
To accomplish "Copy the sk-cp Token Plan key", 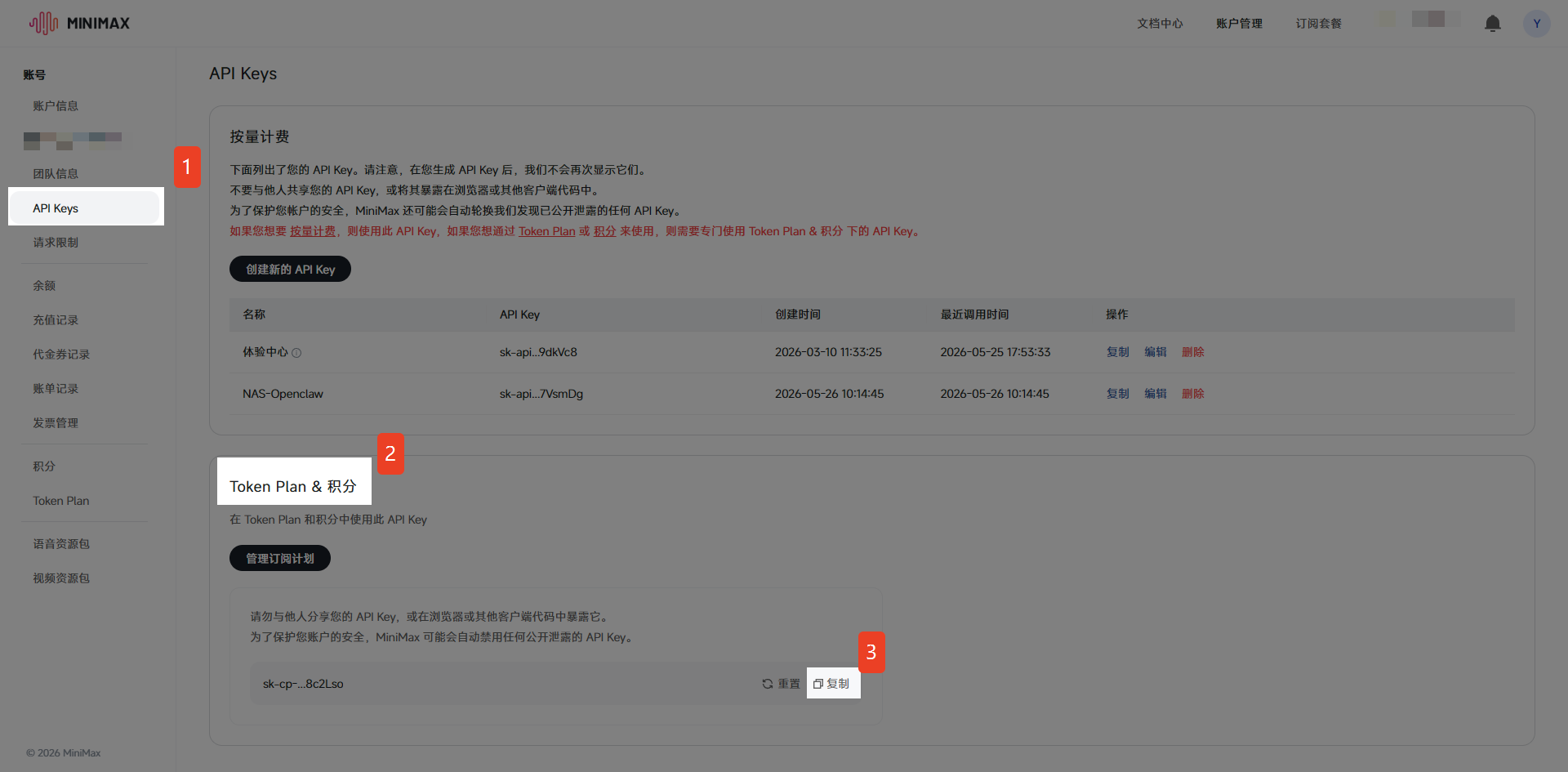I will pyautogui.click(x=832, y=684).
